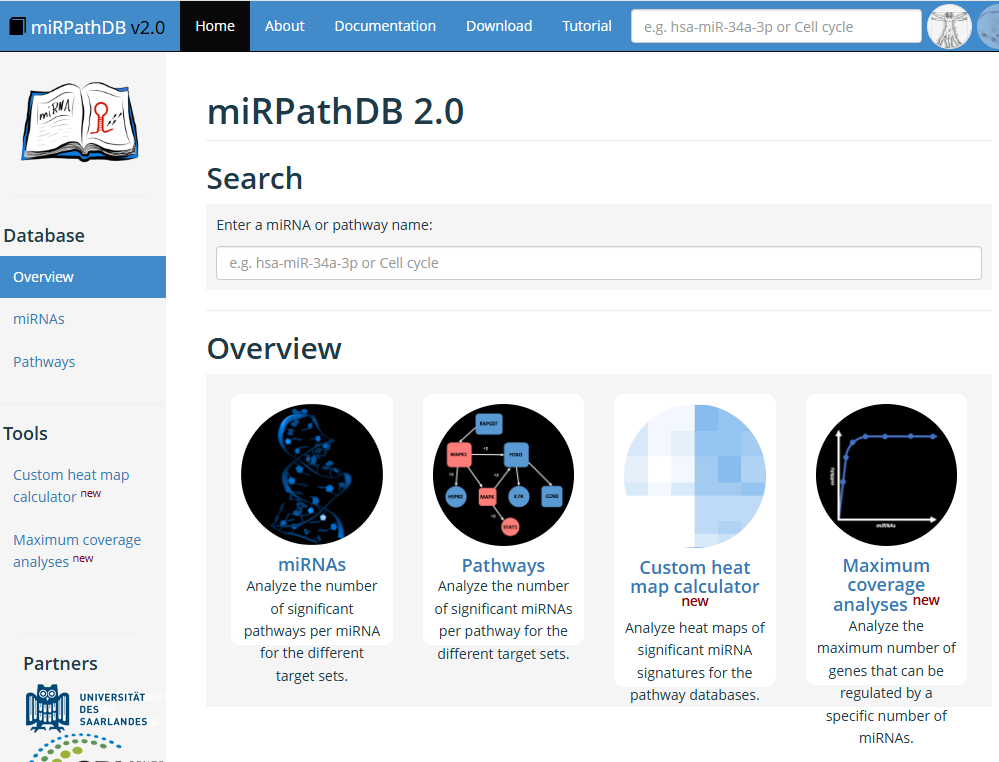The width and height of the screenshot is (999, 762).
Task: Click the Home tab in top navbar
Action: 215,26
